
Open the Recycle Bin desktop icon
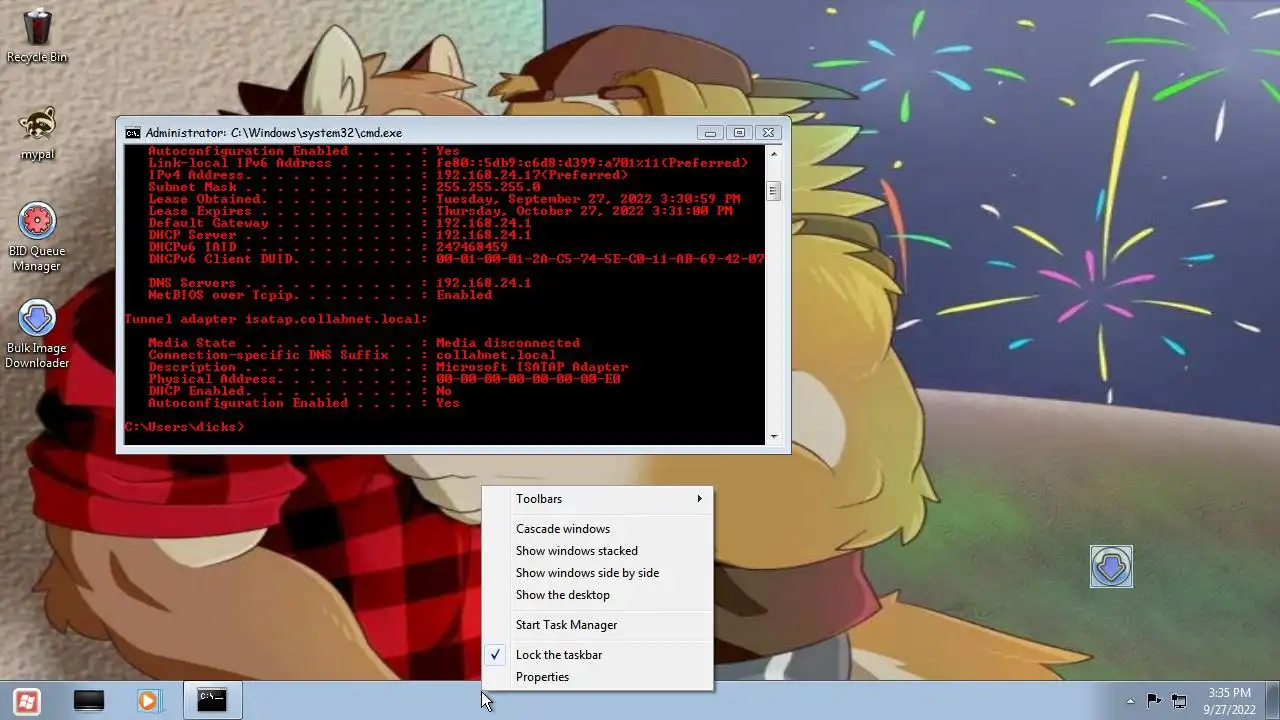(x=37, y=36)
